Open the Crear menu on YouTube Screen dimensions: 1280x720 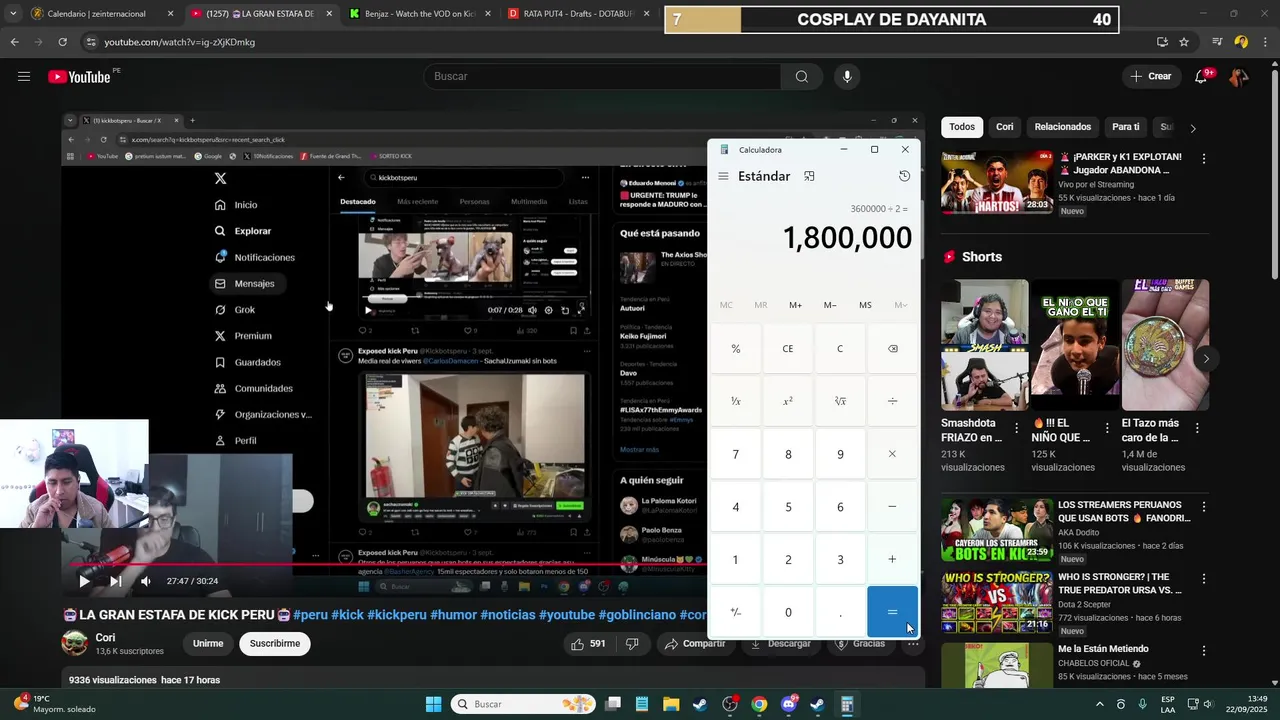tap(1150, 76)
